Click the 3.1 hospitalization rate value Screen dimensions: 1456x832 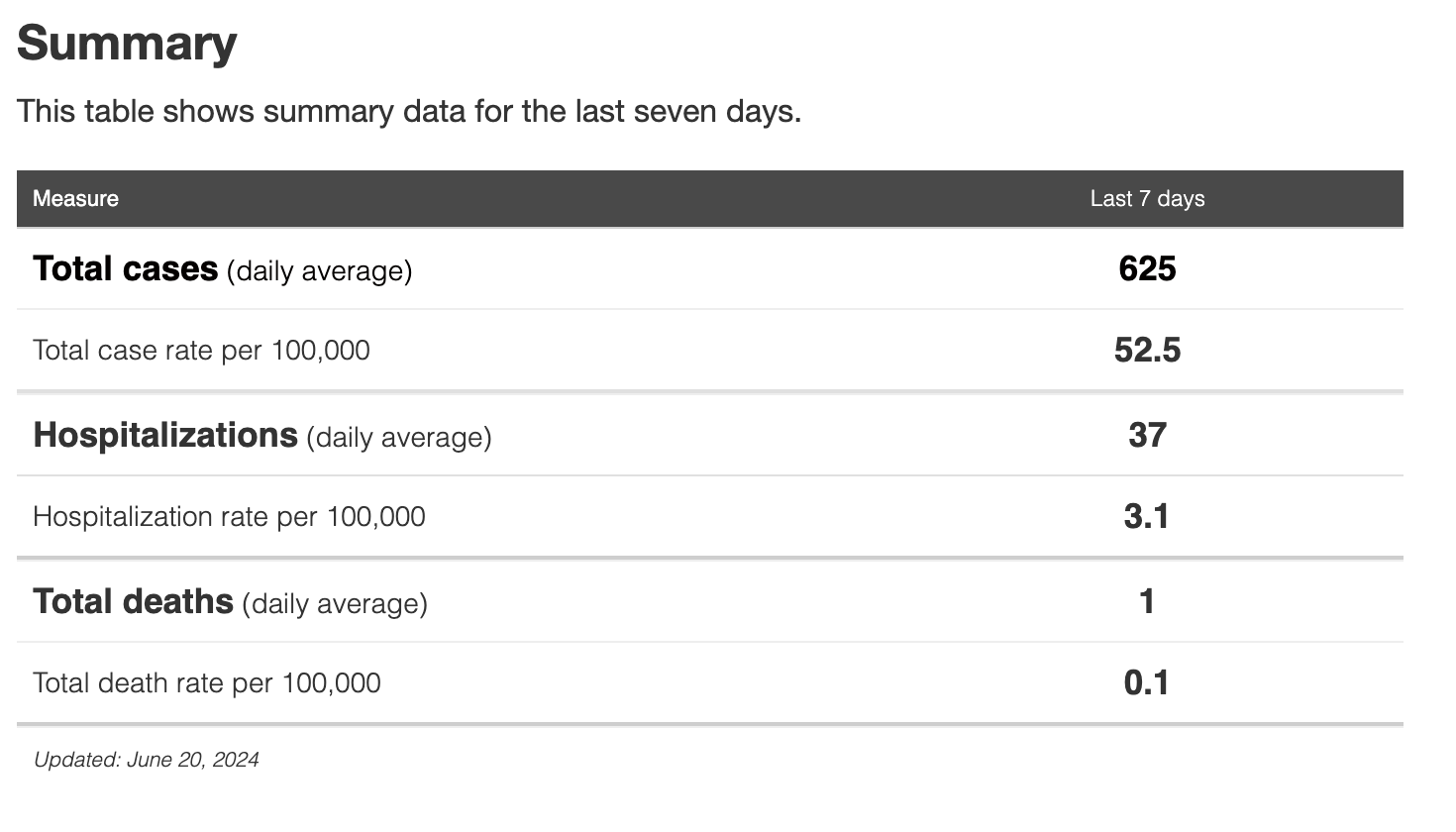[1147, 516]
